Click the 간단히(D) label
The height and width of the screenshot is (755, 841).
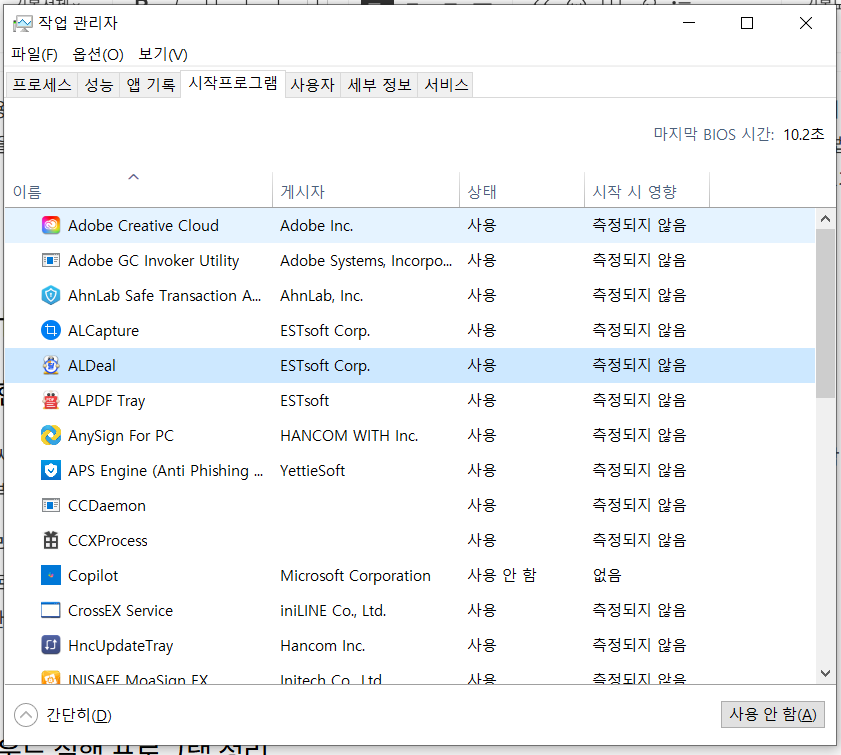tap(79, 715)
